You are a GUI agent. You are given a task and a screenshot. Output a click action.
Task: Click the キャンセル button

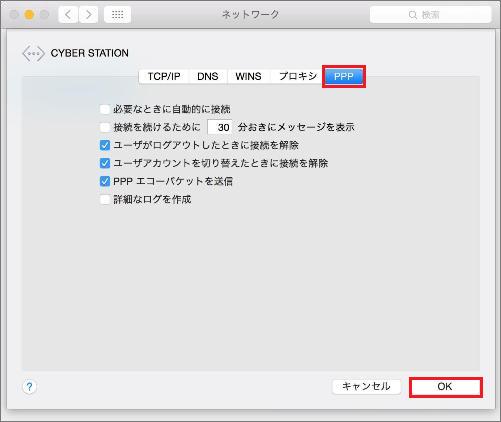point(366,387)
